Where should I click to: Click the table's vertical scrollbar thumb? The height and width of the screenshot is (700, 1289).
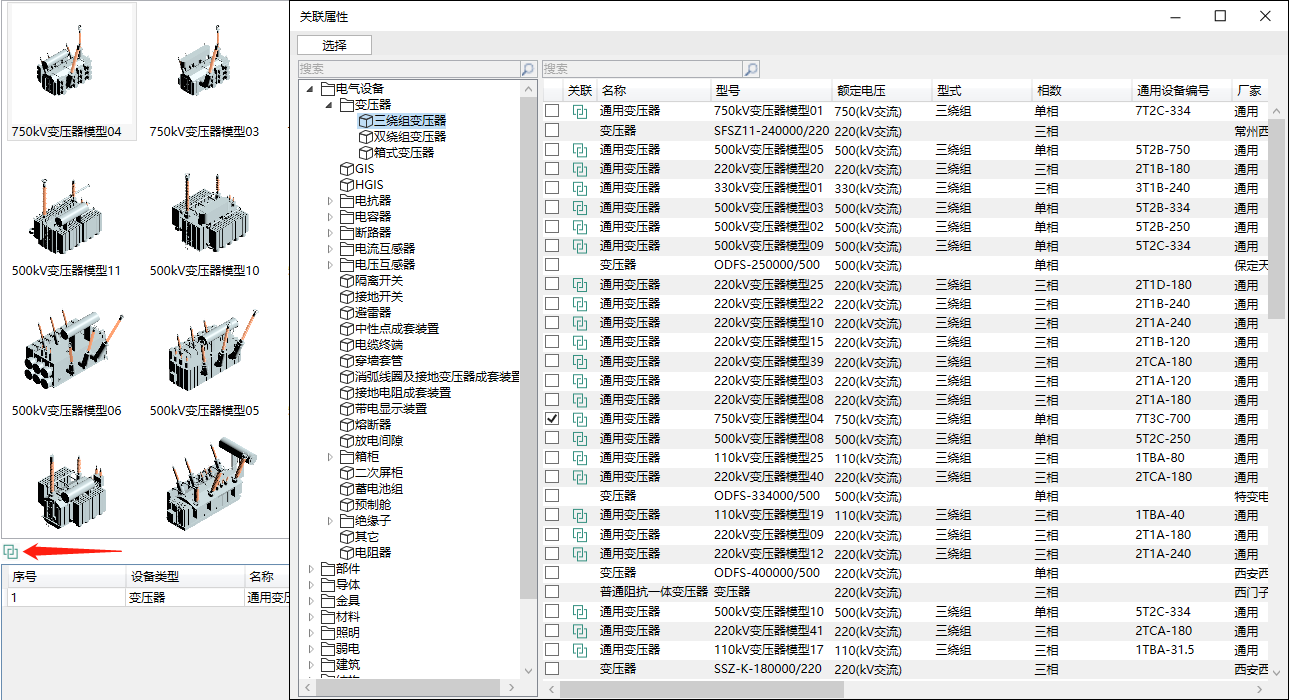coord(1276,220)
